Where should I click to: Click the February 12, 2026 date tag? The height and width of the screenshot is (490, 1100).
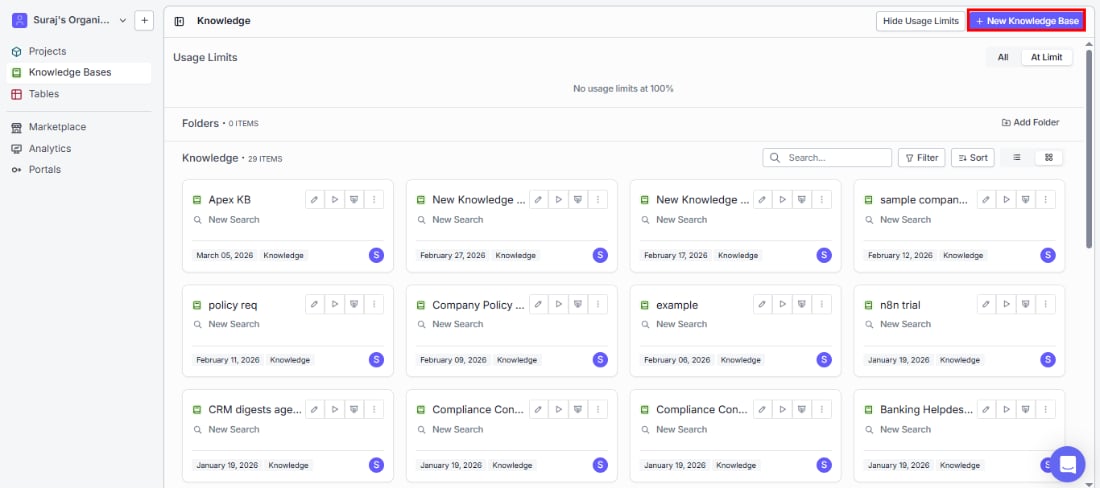coord(900,256)
